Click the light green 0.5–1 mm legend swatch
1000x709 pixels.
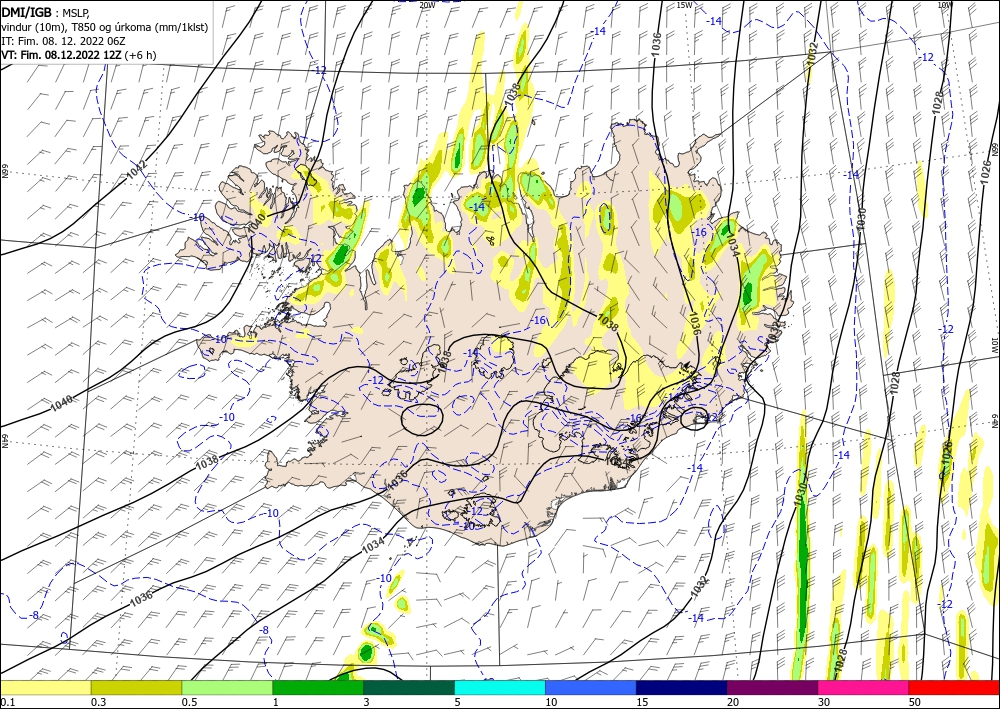pos(227,687)
